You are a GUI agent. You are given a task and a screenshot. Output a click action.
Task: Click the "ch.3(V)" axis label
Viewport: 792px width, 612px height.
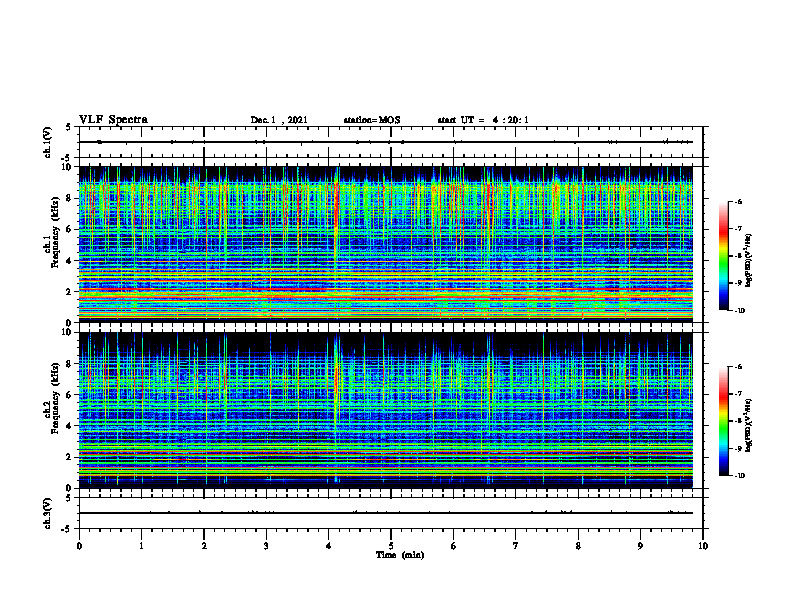48,513
